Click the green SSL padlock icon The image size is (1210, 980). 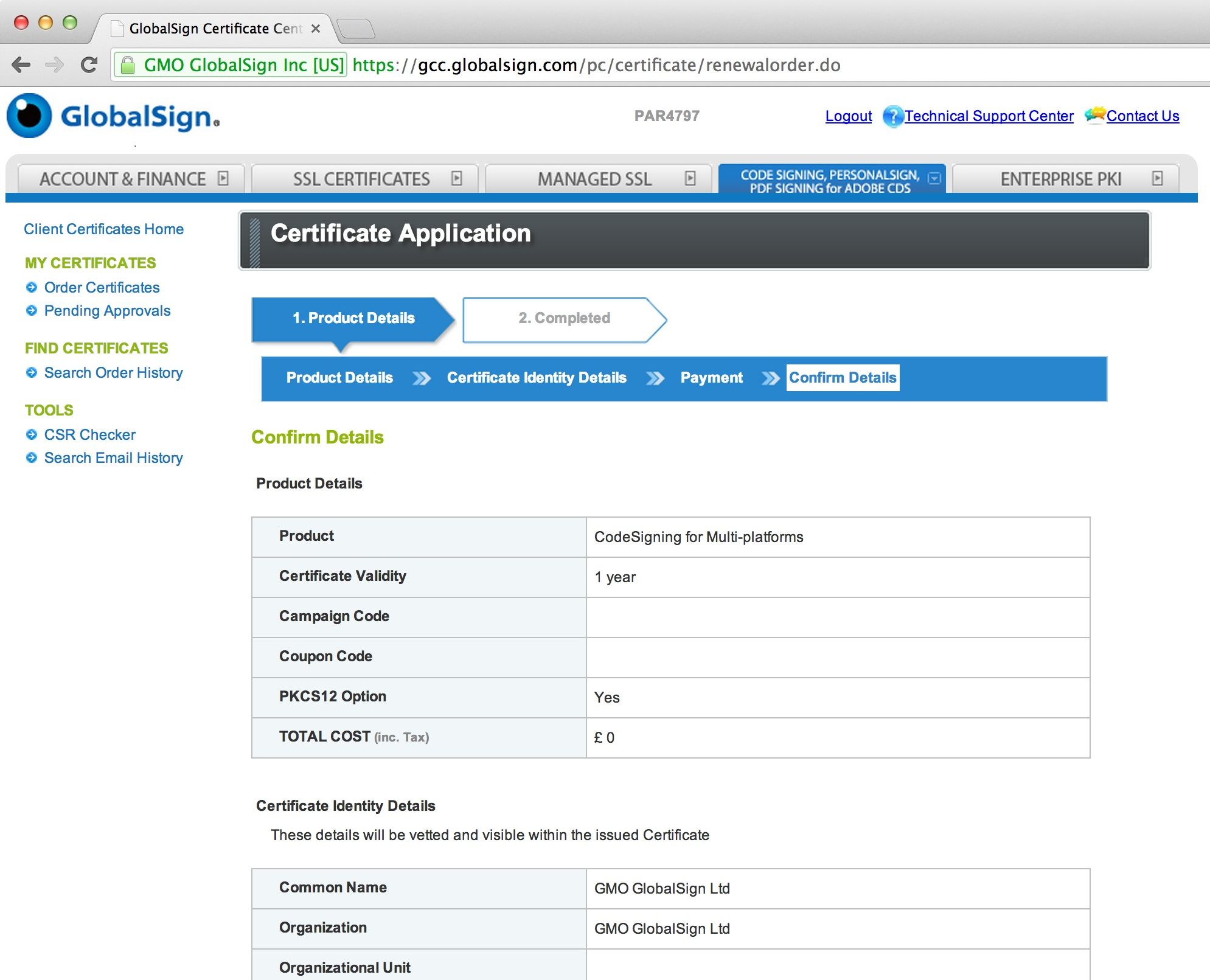(128, 64)
